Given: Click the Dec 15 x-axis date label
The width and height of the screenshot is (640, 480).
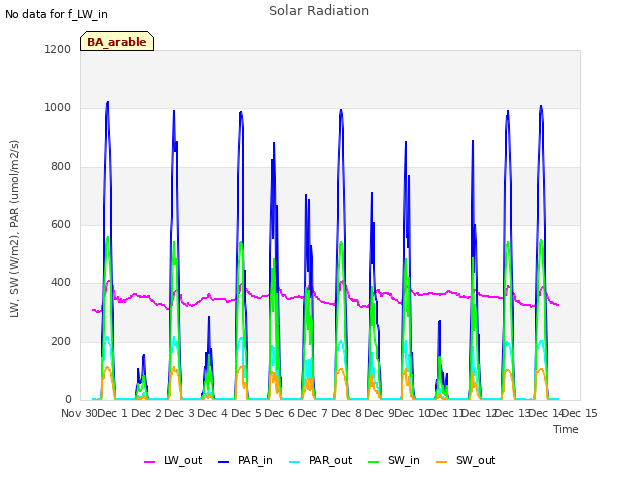Looking at the screenshot, I should (580, 413).
